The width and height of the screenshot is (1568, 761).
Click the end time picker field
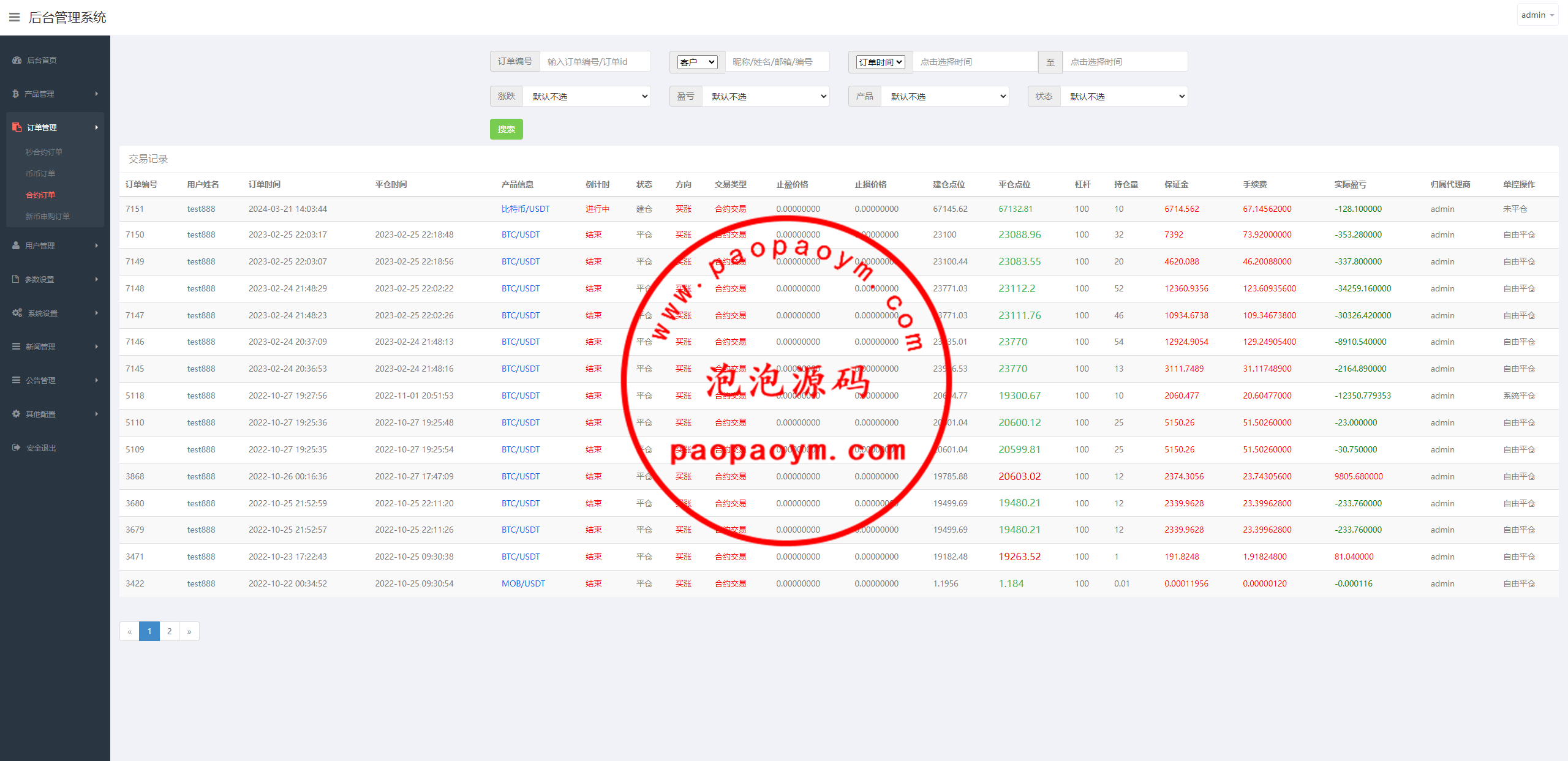(1125, 62)
